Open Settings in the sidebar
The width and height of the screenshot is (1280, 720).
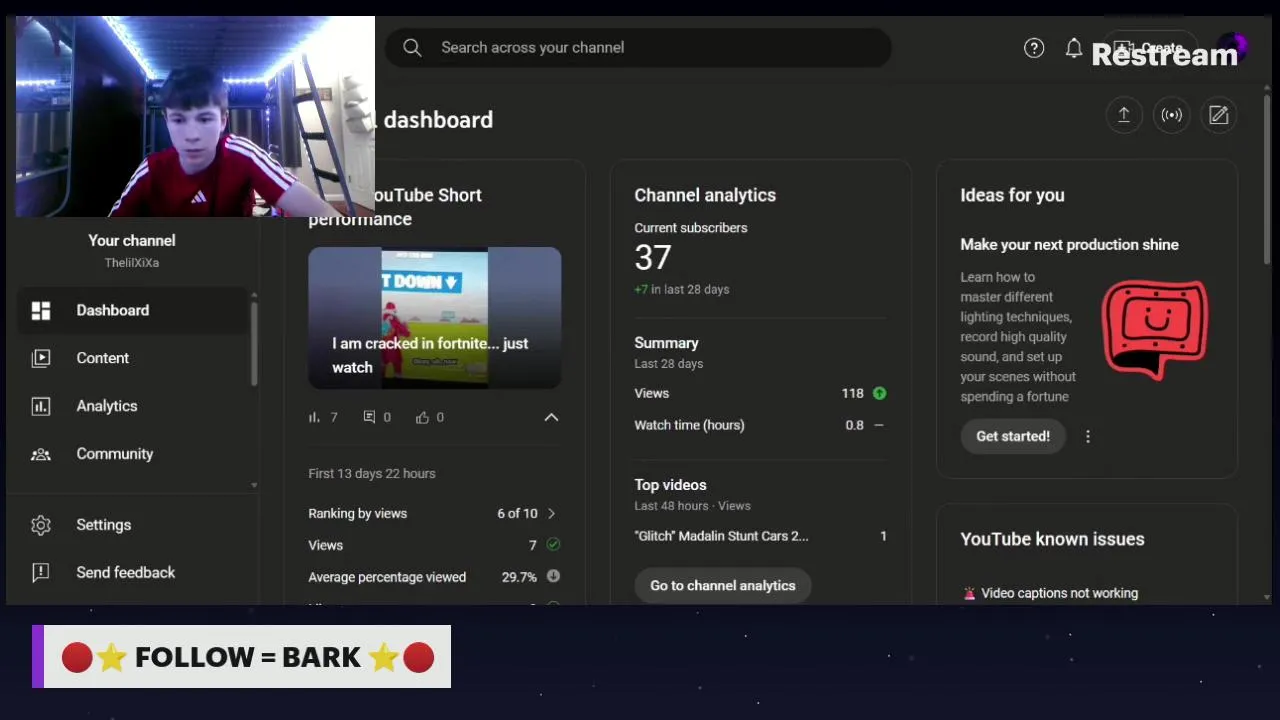pos(131,525)
